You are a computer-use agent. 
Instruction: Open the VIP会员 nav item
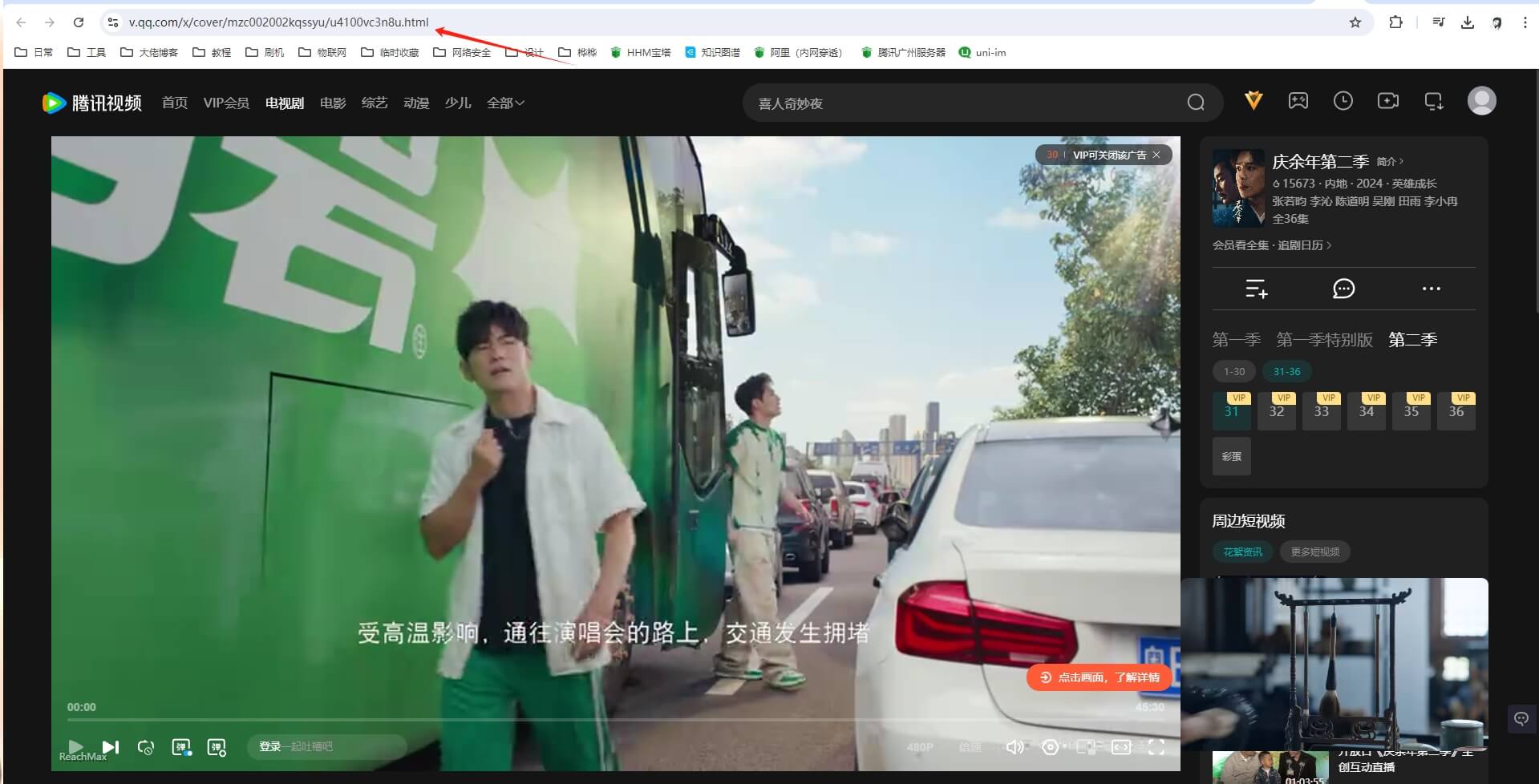pyautogui.click(x=226, y=103)
